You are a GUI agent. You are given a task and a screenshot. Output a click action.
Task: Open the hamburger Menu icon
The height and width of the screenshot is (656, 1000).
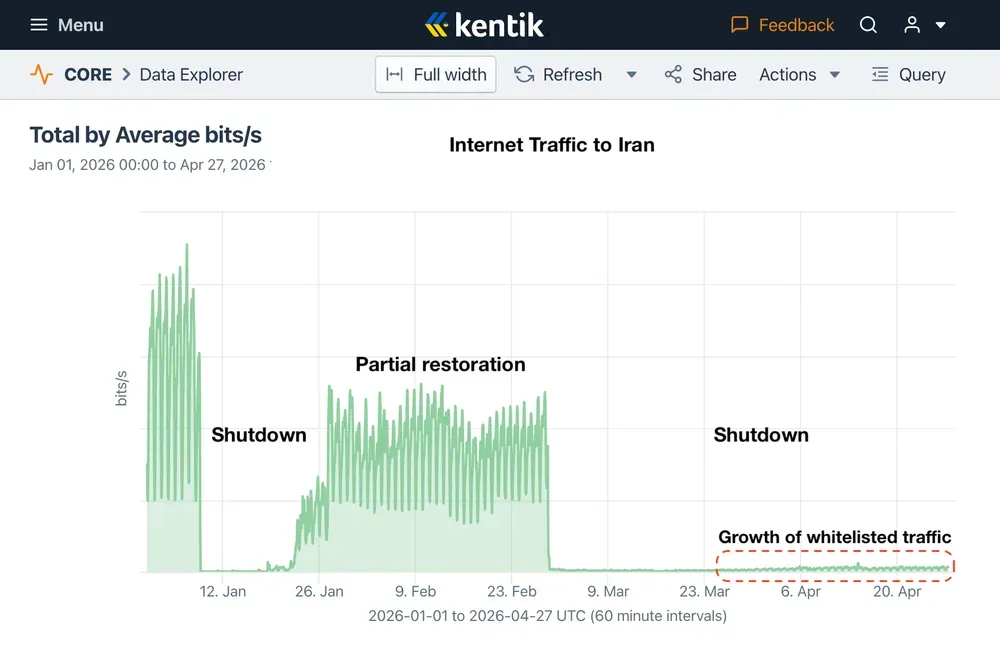point(39,25)
